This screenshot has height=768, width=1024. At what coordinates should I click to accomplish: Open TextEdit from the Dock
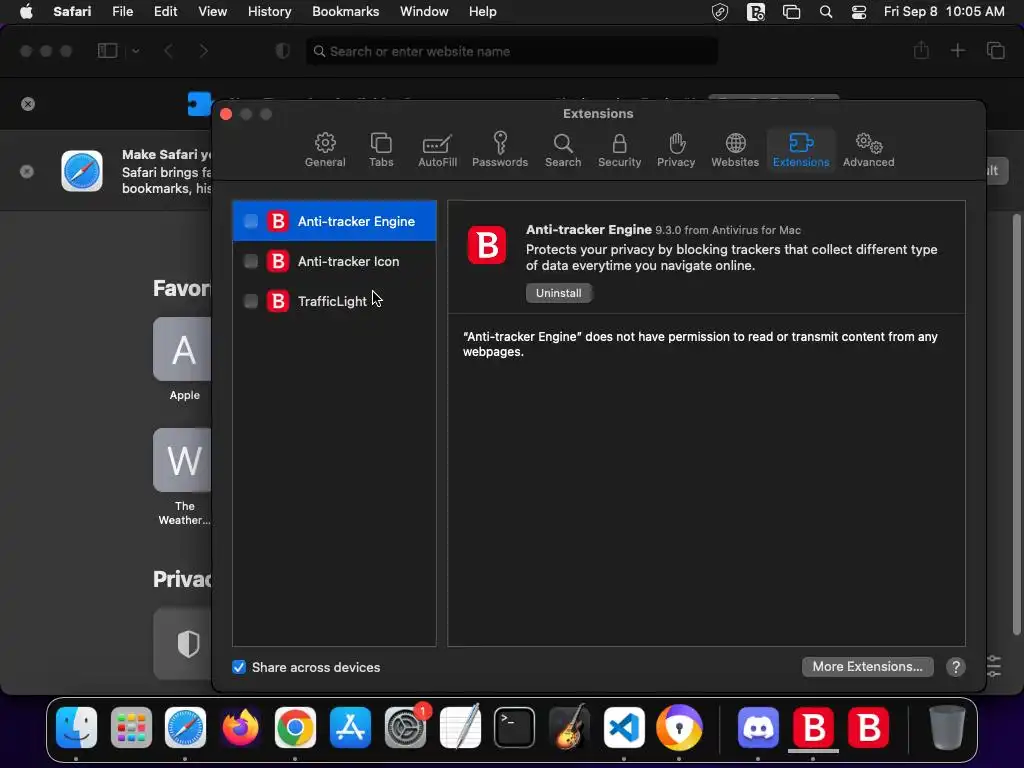coord(460,728)
